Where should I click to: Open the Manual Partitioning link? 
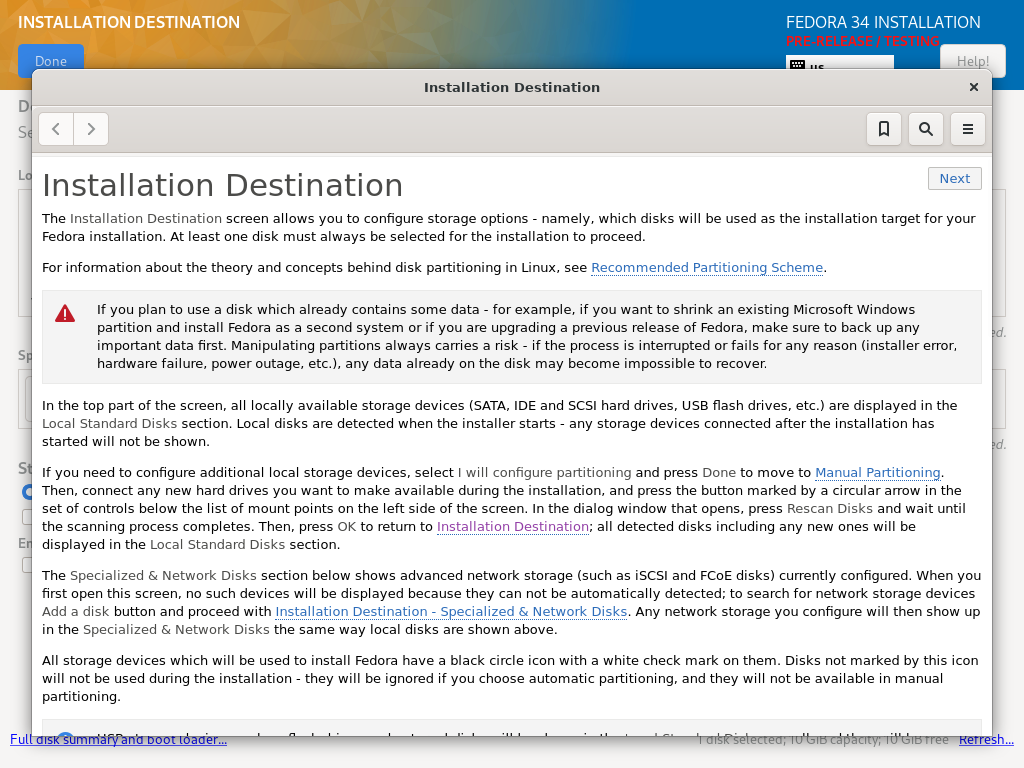(877, 473)
